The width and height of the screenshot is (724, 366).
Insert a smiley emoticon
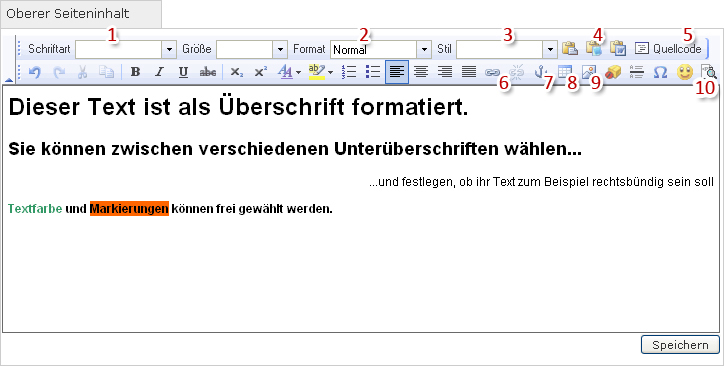(685, 72)
